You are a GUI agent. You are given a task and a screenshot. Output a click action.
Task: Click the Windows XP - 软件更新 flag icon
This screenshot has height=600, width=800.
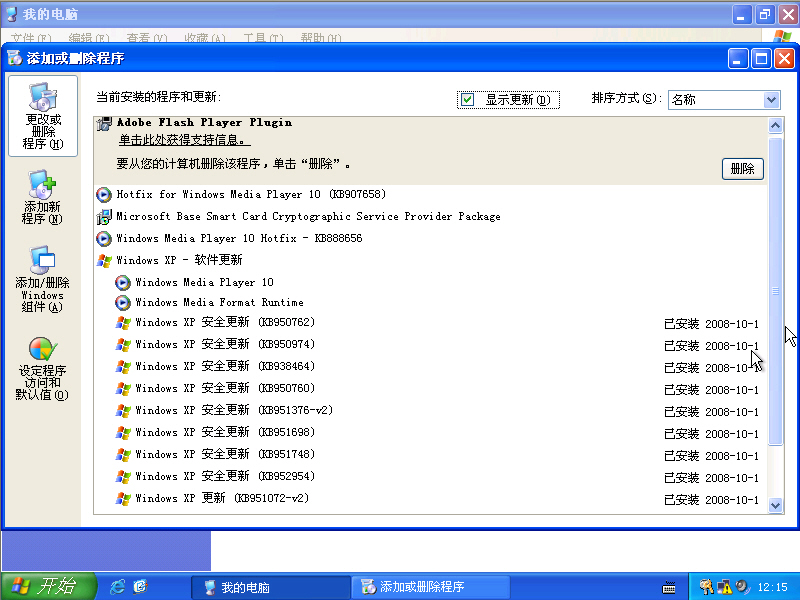(x=104, y=261)
